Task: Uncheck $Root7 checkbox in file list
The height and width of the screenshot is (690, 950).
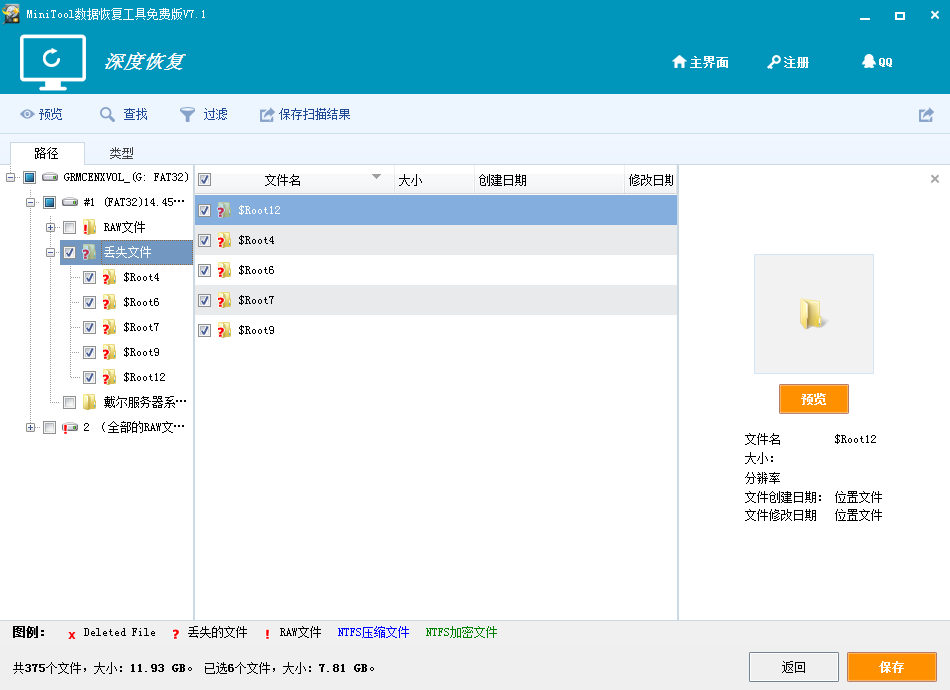Action: (205, 300)
